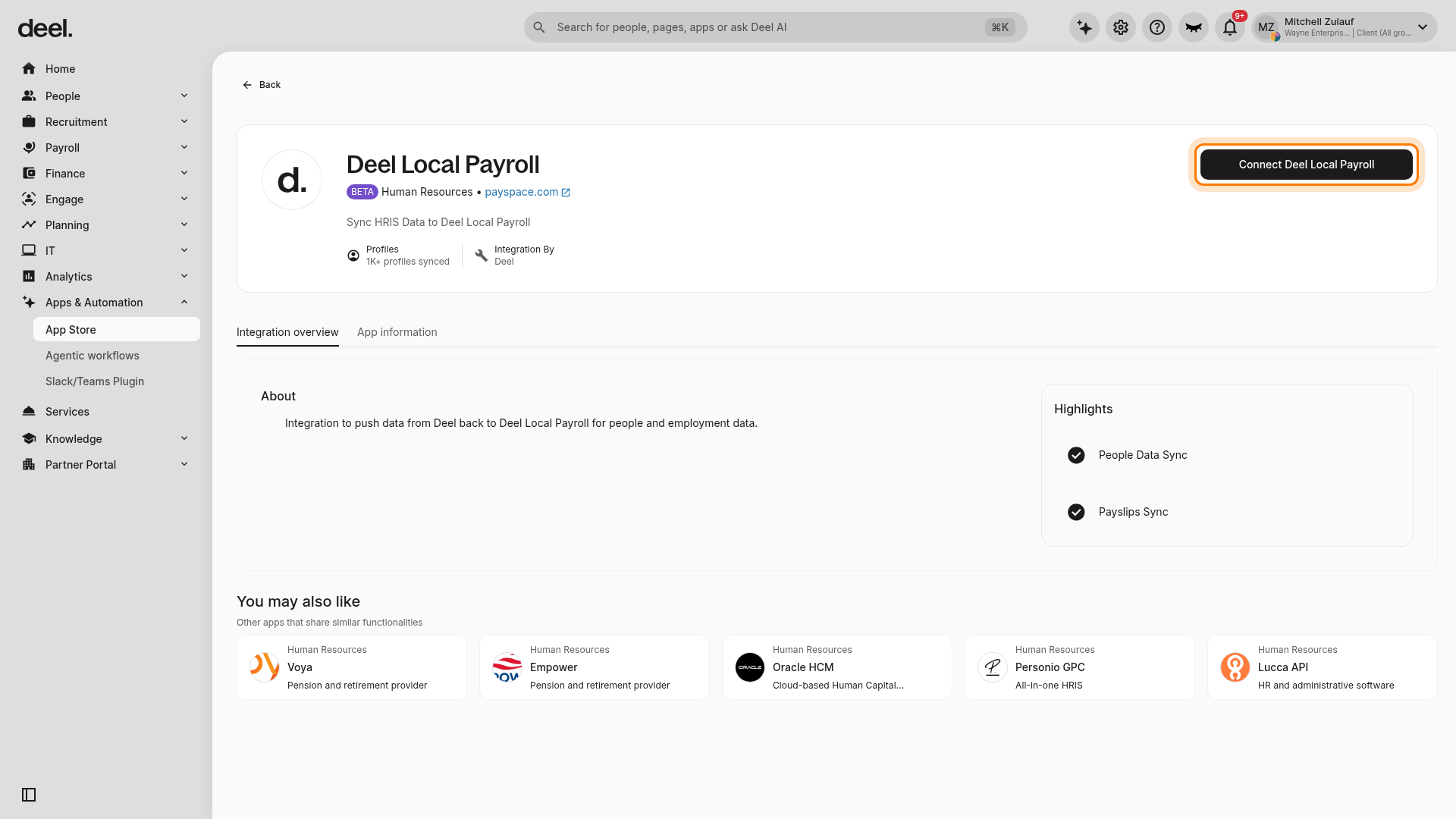Click the Home icon in sidebar
Image resolution: width=1456 pixels, height=819 pixels.
click(x=29, y=69)
